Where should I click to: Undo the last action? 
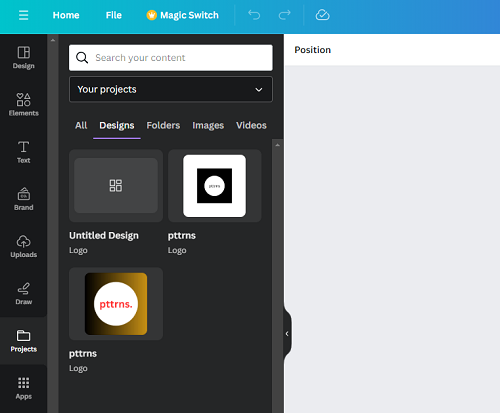click(254, 15)
